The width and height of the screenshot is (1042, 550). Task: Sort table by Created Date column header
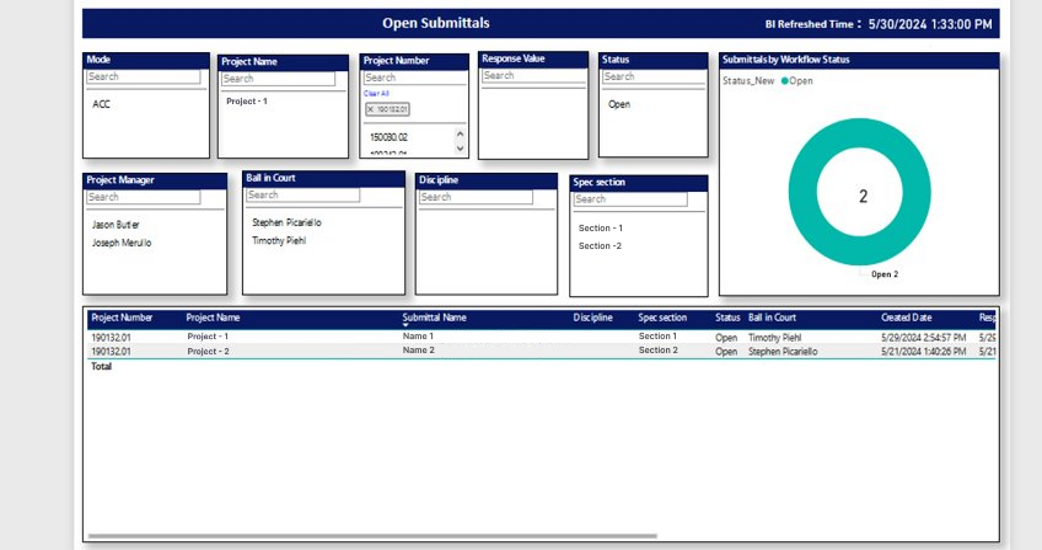click(x=906, y=318)
